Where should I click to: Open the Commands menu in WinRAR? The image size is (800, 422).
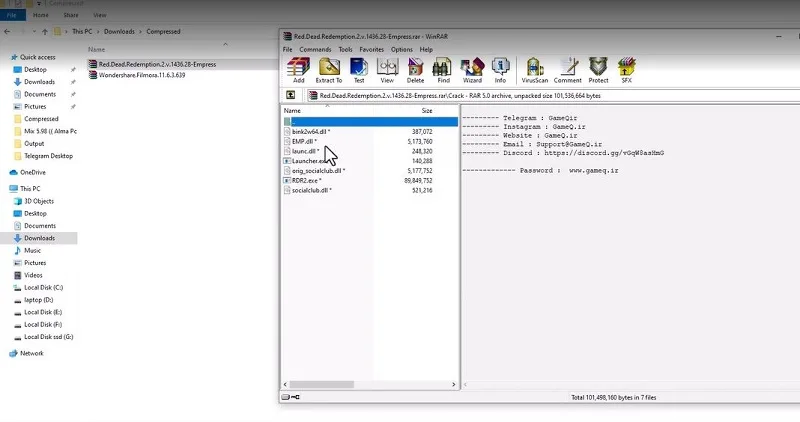[x=315, y=49]
